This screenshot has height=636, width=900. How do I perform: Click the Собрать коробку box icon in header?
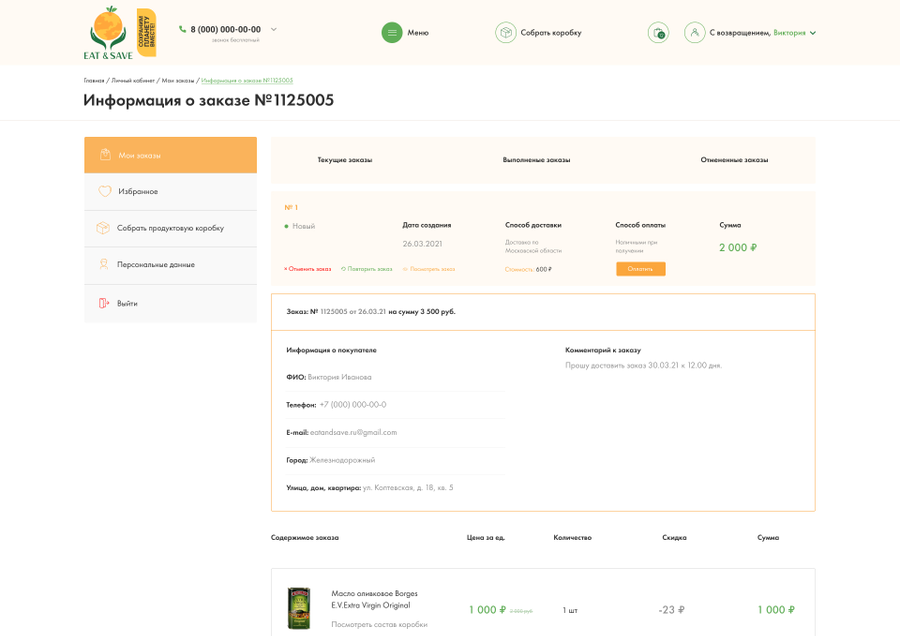tap(506, 33)
